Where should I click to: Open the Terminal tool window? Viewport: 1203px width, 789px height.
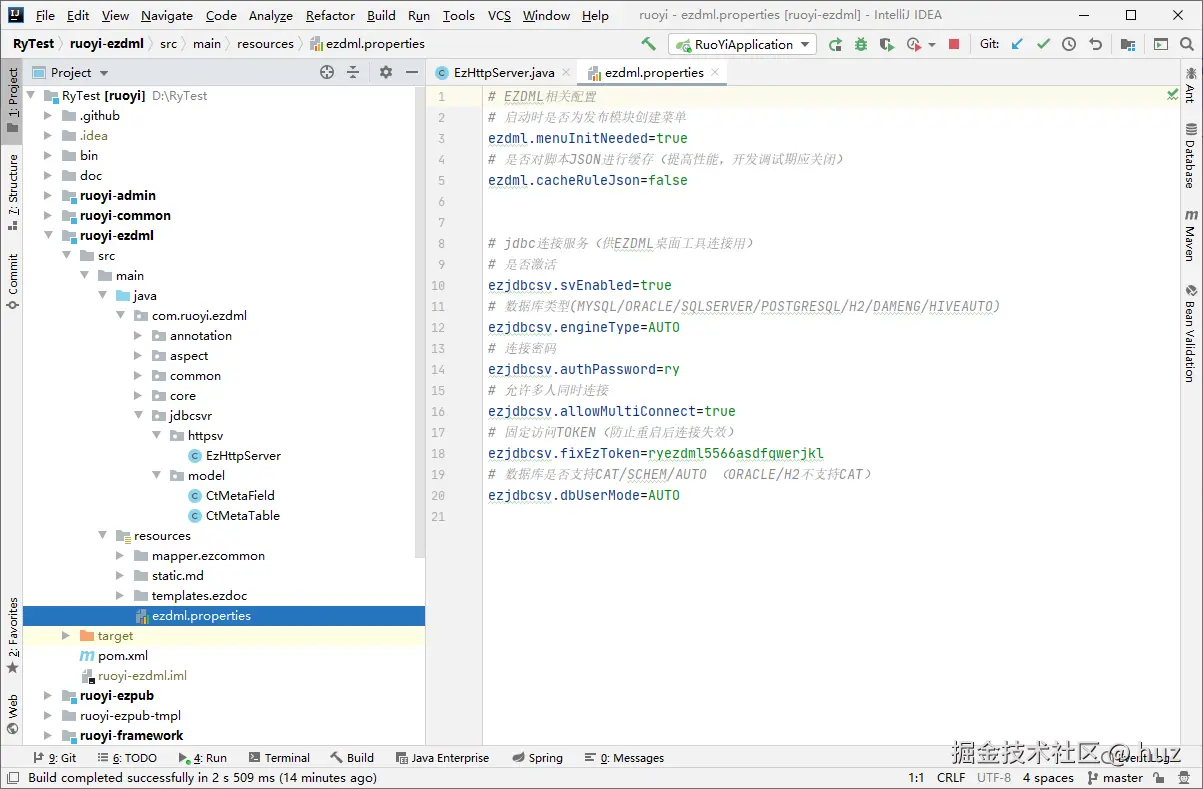pyautogui.click(x=279, y=757)
